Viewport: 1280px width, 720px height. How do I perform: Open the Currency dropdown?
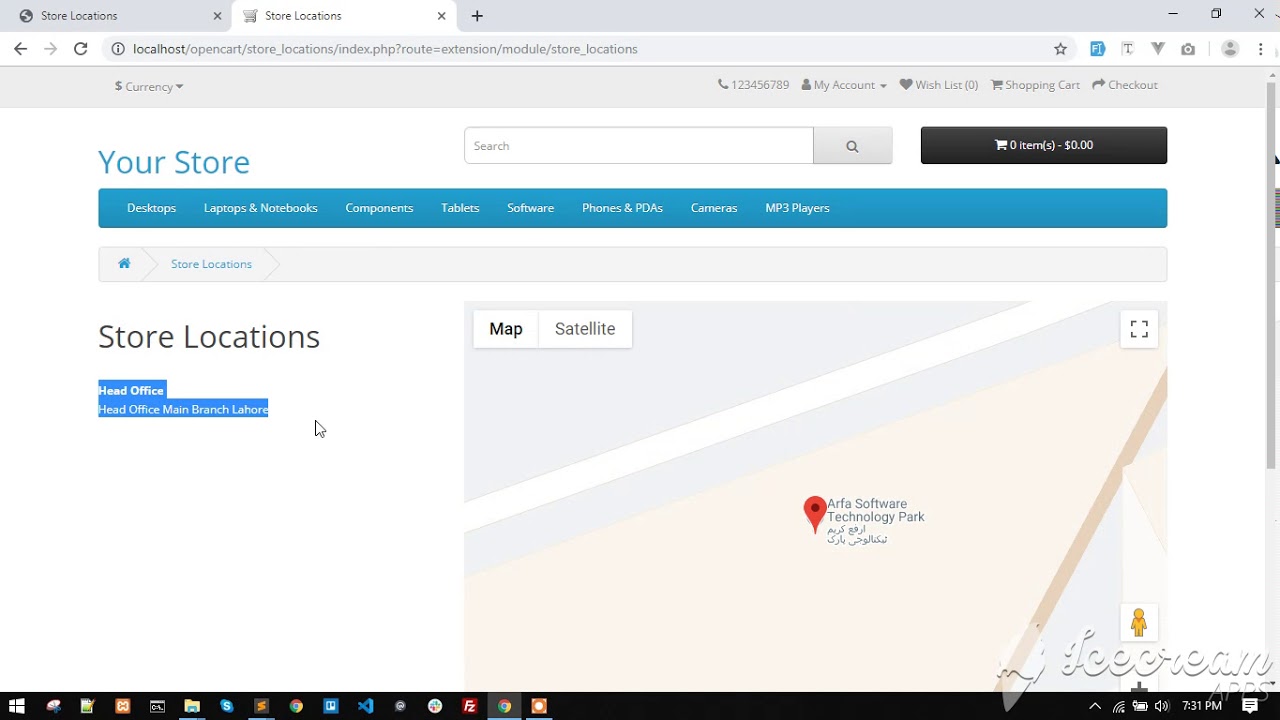pyautogui.click(x=149, y=86)
